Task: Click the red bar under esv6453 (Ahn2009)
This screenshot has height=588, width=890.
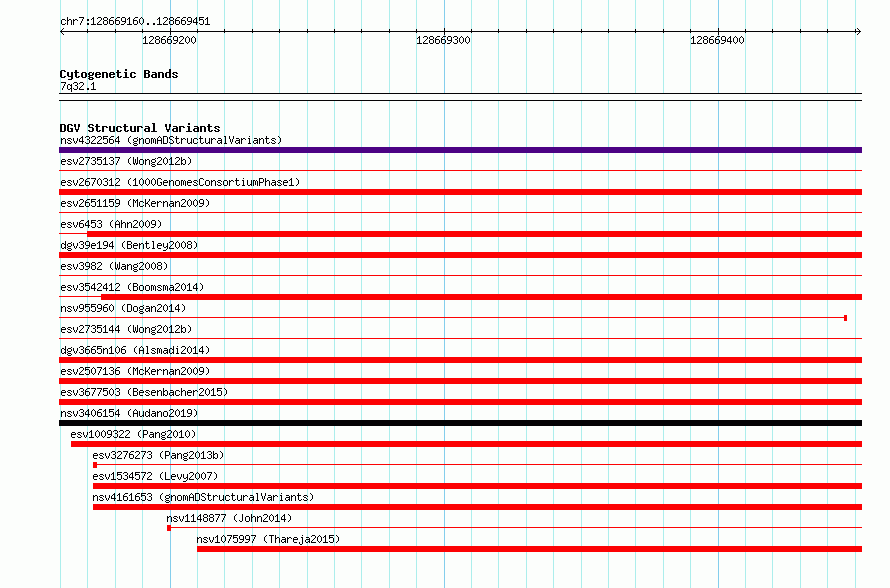Action: [x=475, y=234]
